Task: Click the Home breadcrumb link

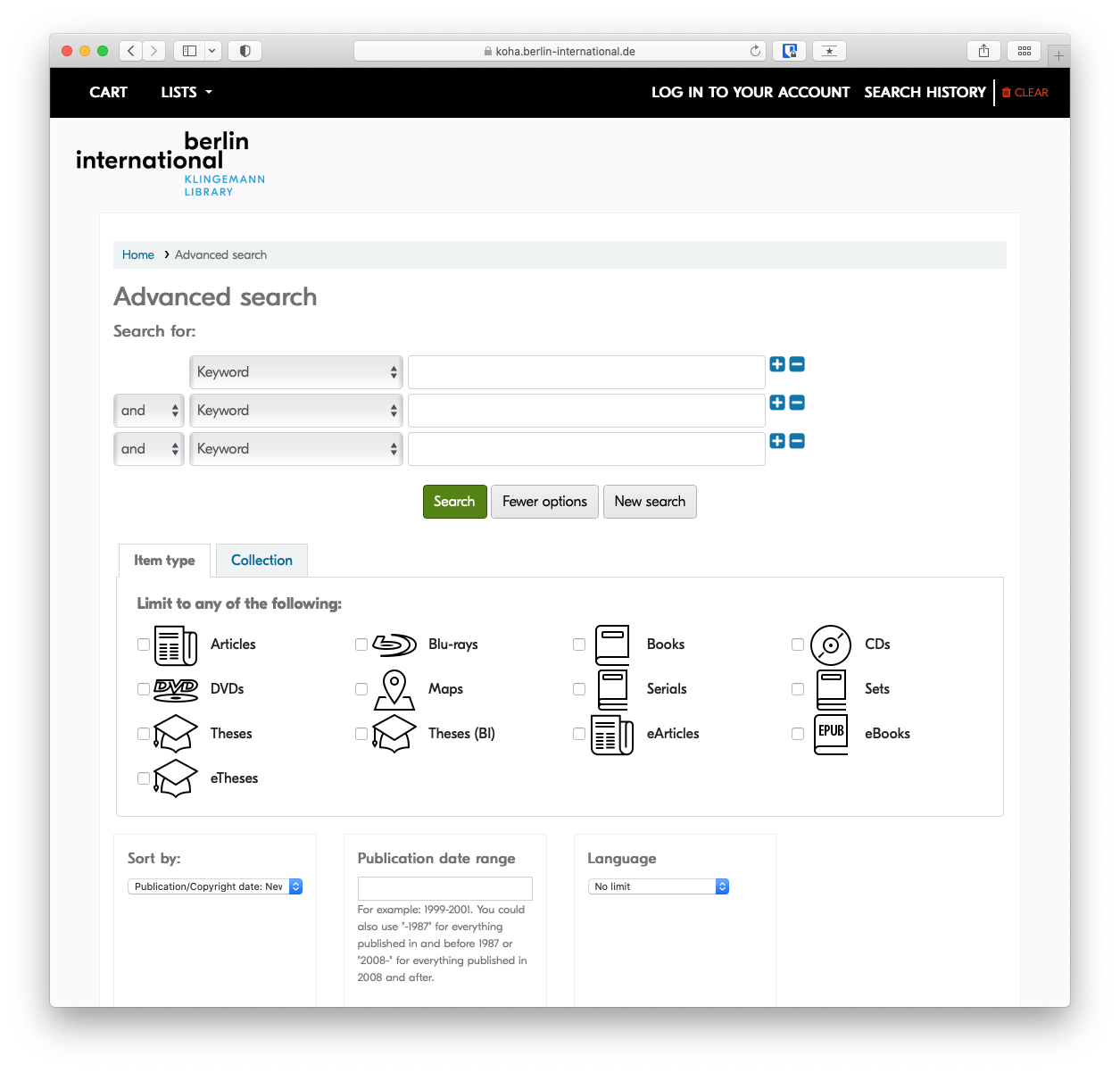Action: pyautogui.click(x=137, y=254)
